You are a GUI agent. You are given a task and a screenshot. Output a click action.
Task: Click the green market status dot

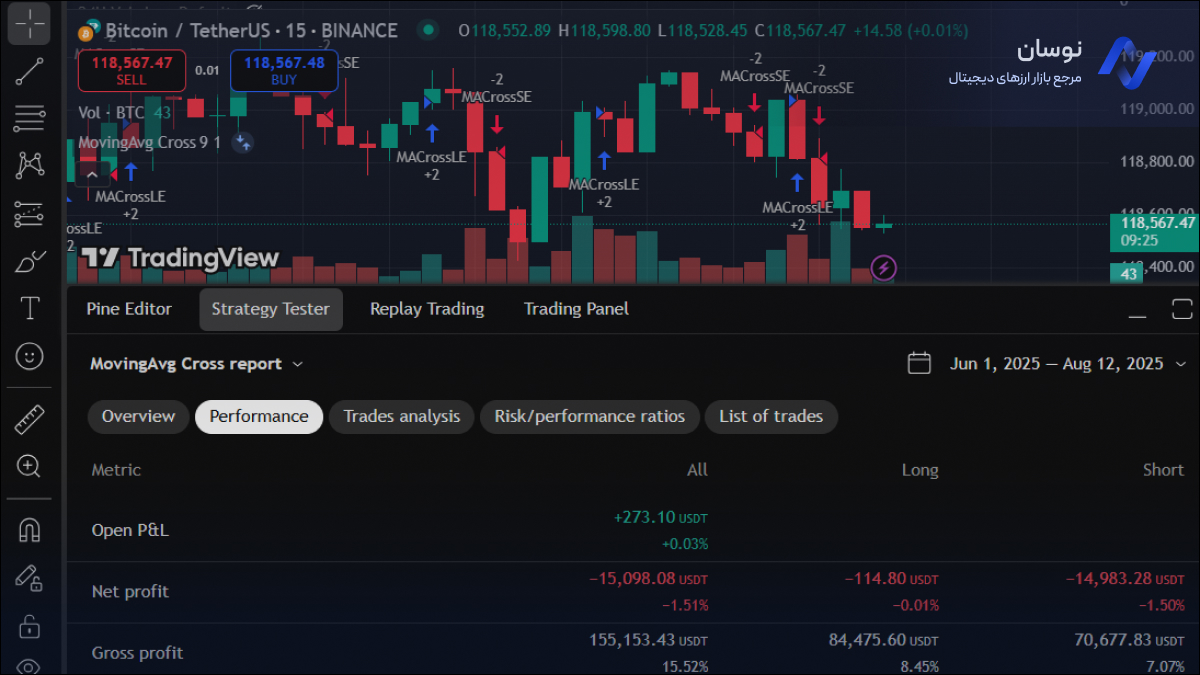tap(428, 30)
